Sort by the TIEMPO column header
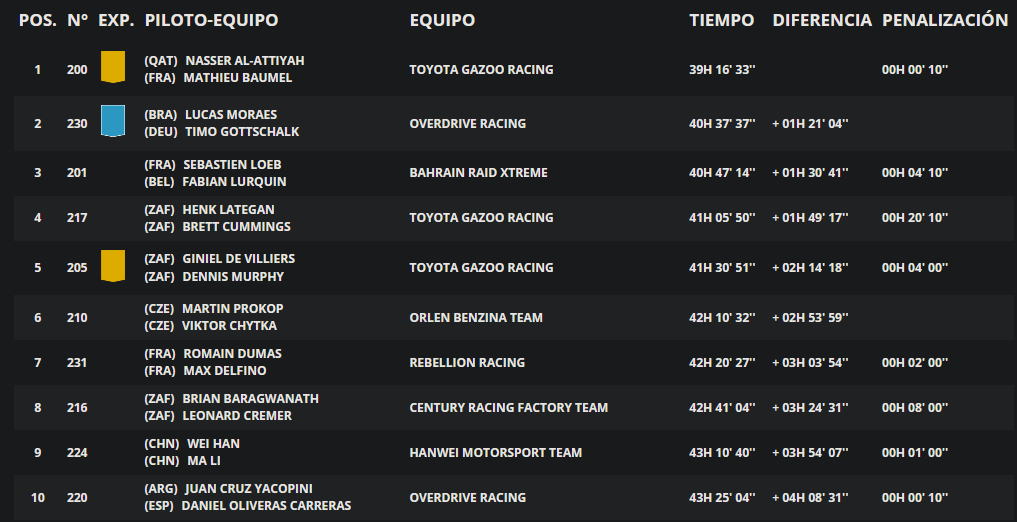1017x522 pixels. (x=721, y=20)
